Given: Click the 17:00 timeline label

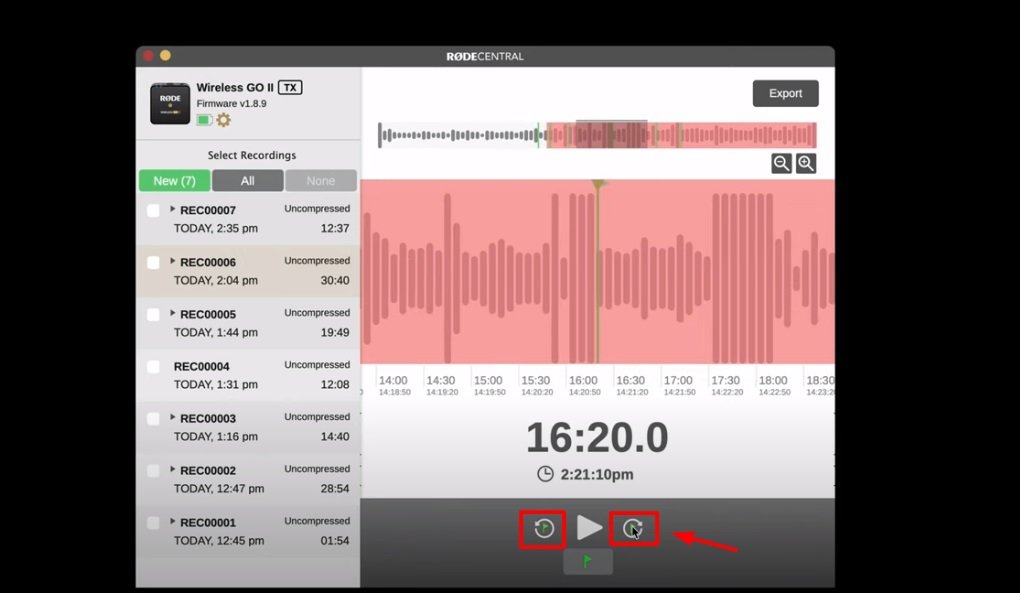Looking at the screenshot, I should pos(678,380).
